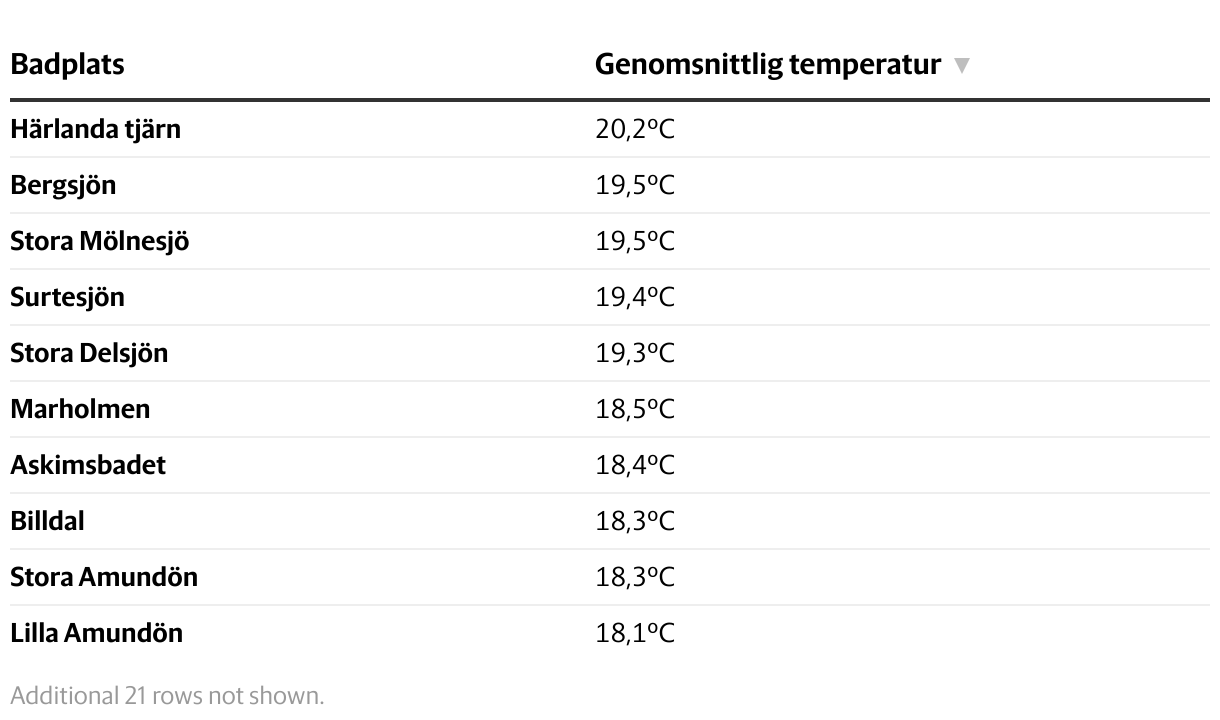Click the sort arrow beside Genomsnittlig temperatur
Viewport: 1220px width, 720px height.
click(962, 66)
